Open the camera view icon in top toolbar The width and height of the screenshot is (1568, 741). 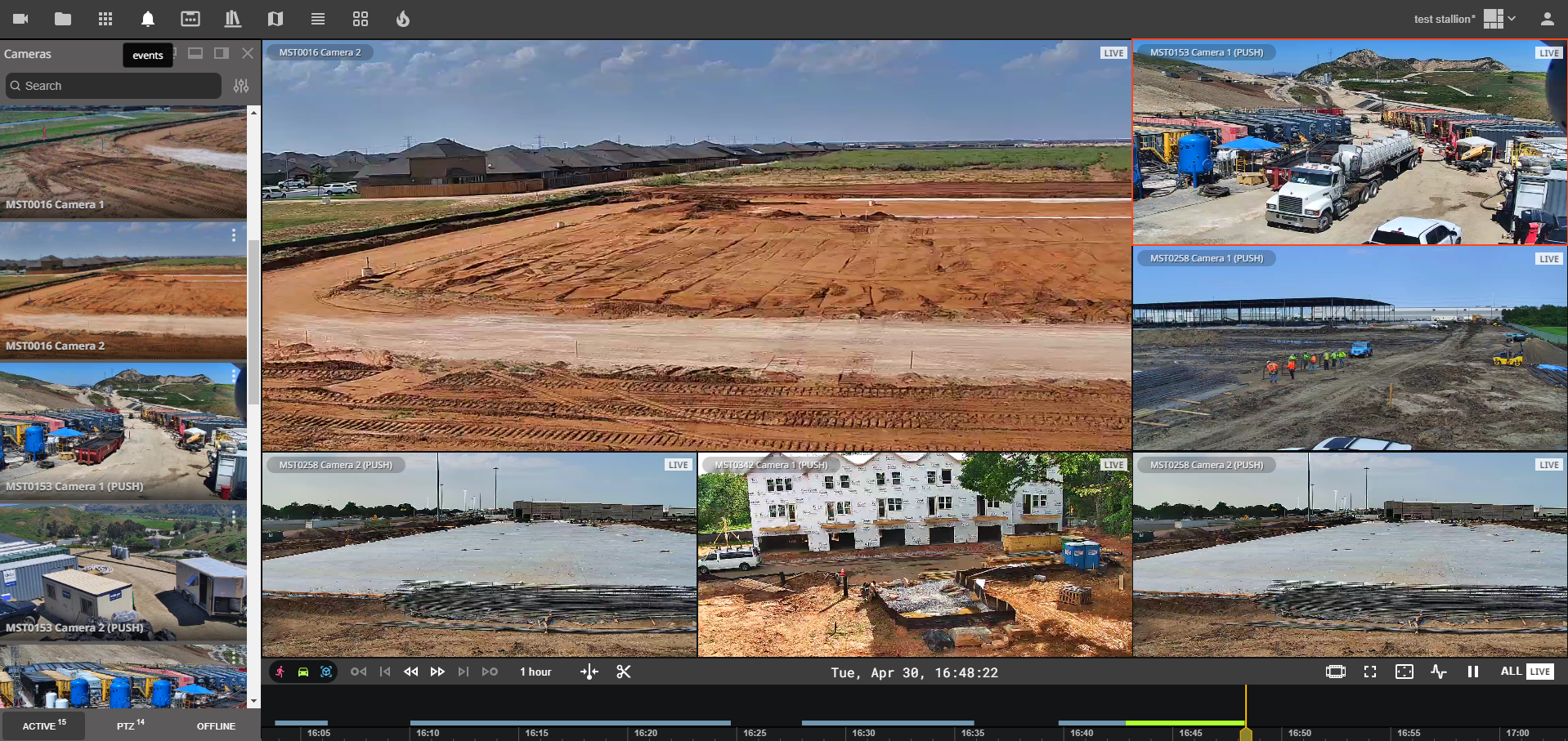click(20, 19)
